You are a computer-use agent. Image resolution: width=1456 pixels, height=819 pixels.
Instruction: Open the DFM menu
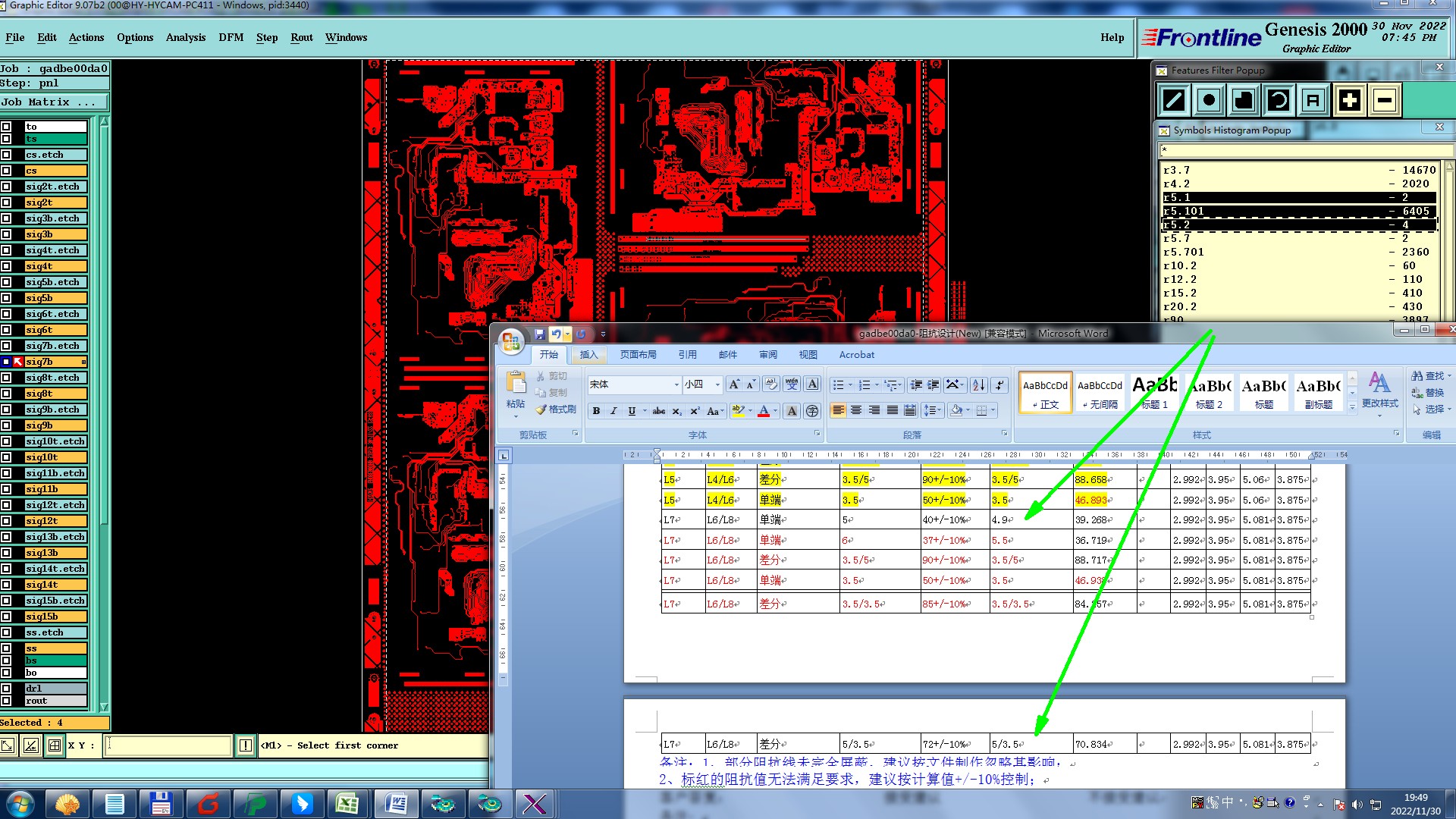click(x=231, y=37)
